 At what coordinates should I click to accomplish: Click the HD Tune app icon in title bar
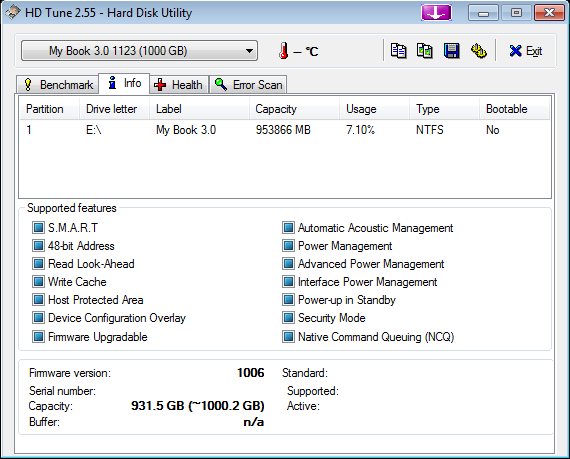tap(13, 13)
